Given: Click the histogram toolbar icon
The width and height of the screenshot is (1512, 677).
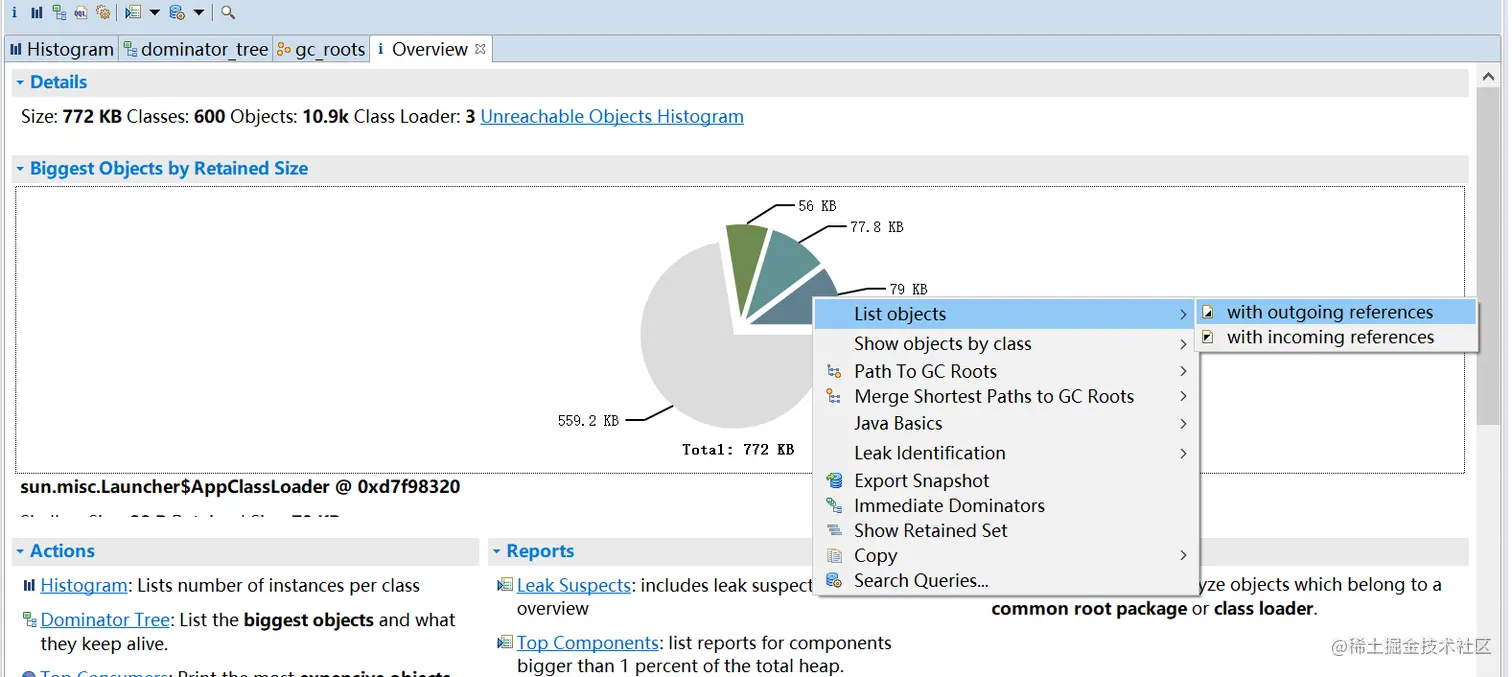Looking at the screenshot, I should (x=37, y=13).
